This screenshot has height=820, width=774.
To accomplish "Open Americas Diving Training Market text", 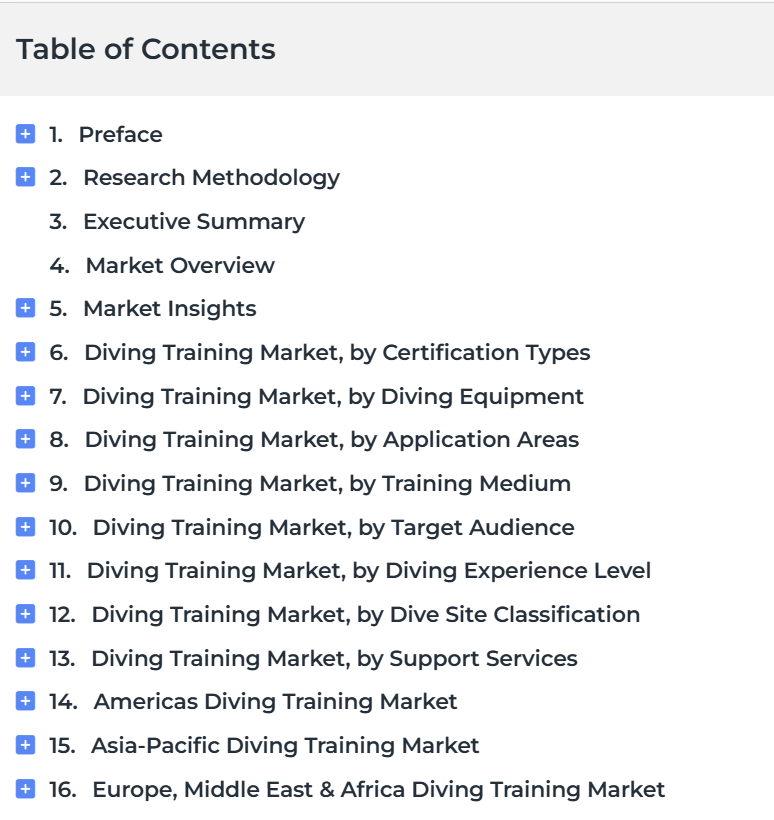I will [x=275, y=702].
